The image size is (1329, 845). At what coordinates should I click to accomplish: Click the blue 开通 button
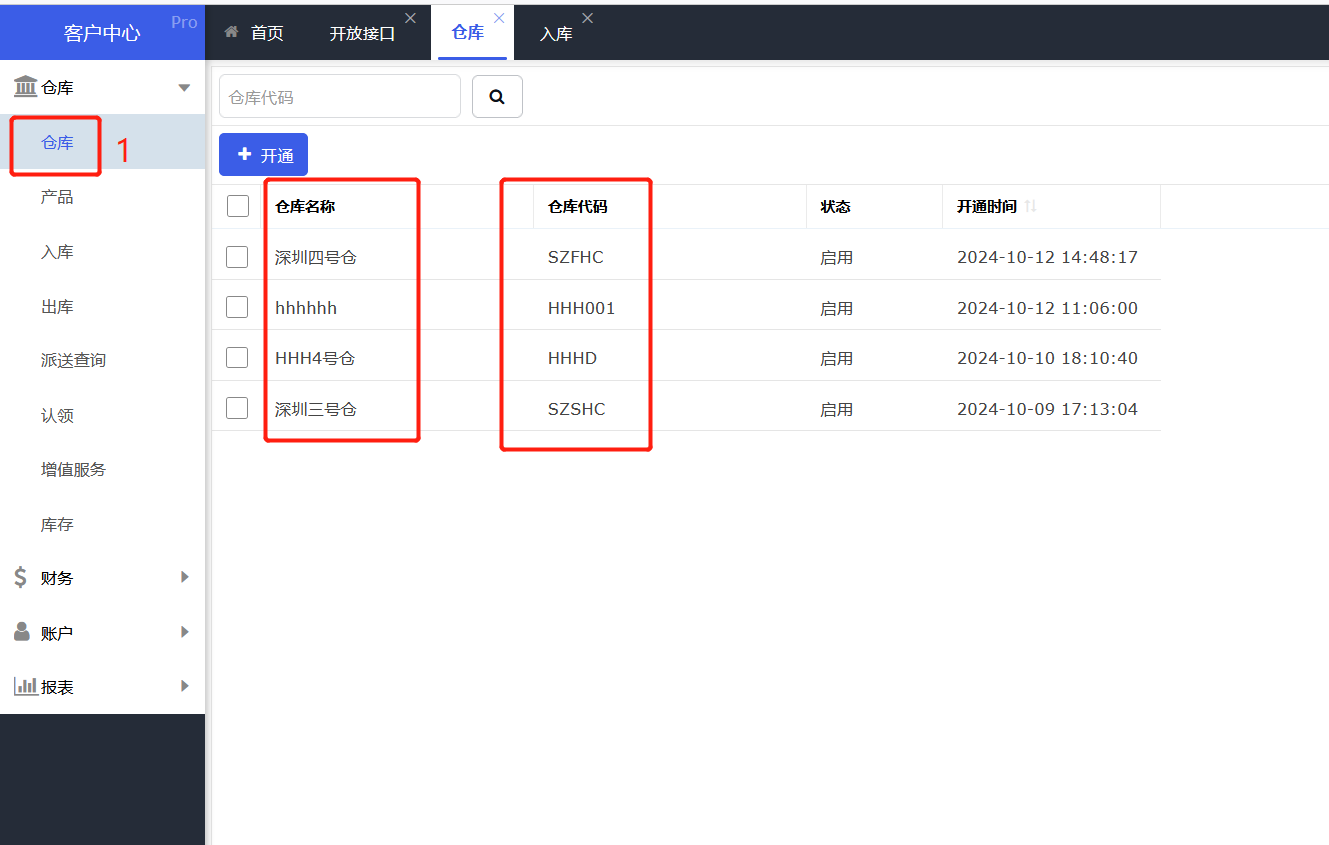tap(263, 155)
